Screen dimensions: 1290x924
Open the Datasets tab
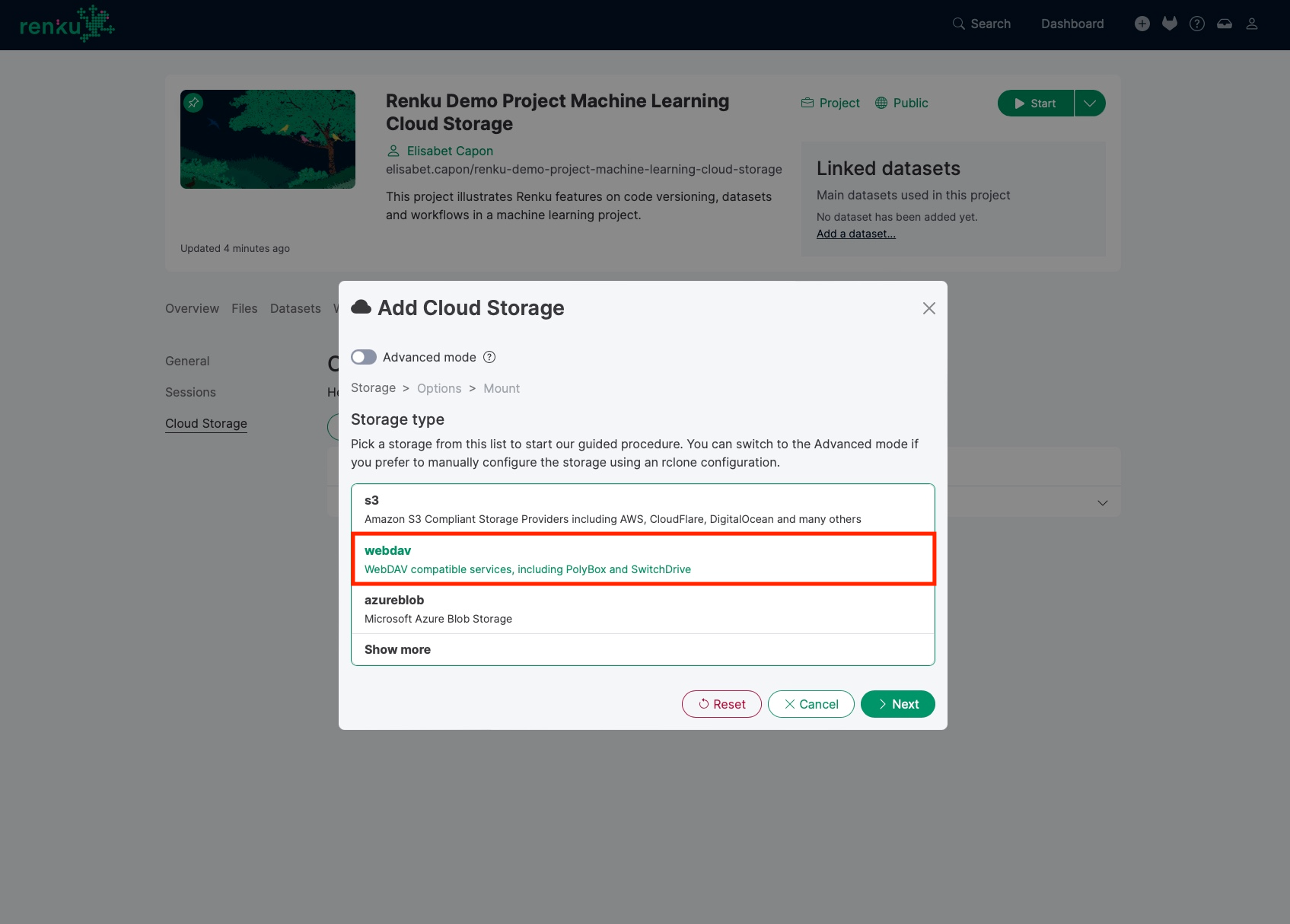(295, 308)
